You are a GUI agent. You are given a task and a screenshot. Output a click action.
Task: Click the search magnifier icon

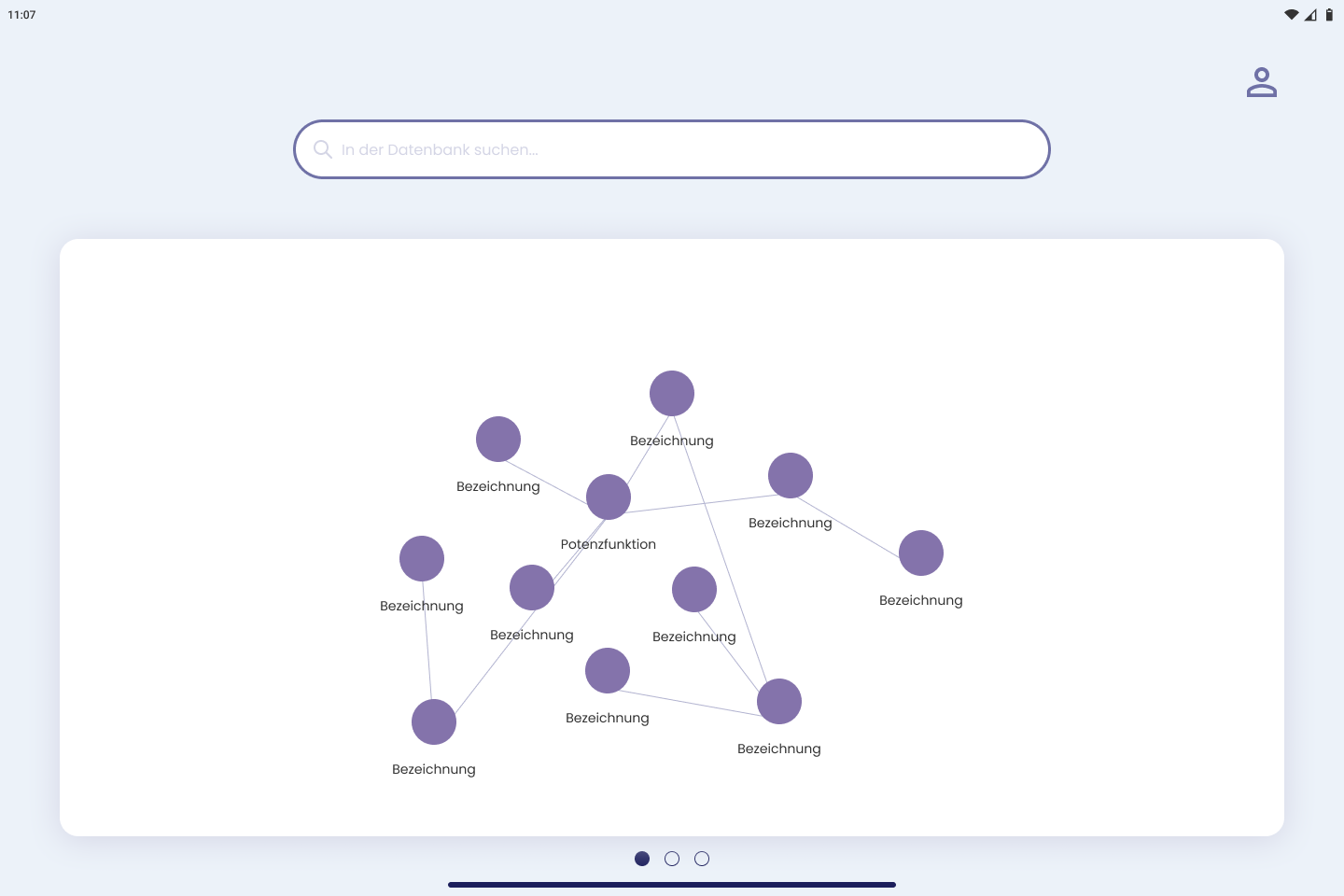[x=322, y=149]
